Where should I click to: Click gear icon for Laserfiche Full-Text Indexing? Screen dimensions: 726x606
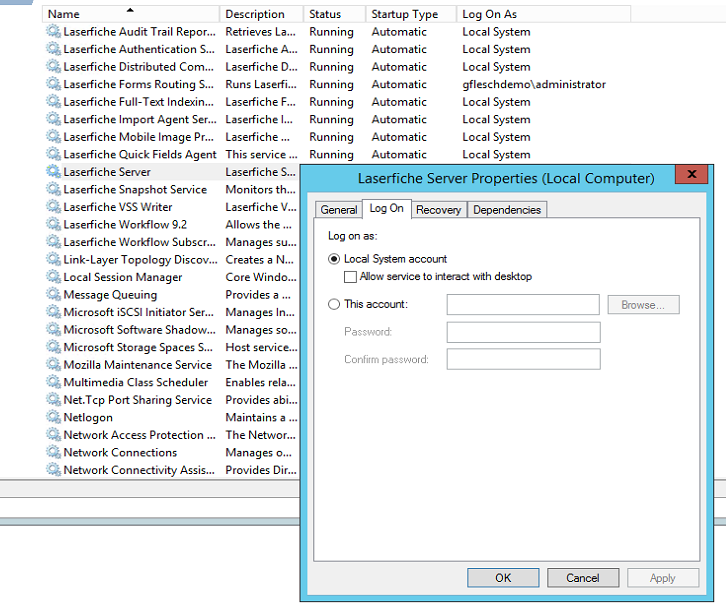click(53, 102)
